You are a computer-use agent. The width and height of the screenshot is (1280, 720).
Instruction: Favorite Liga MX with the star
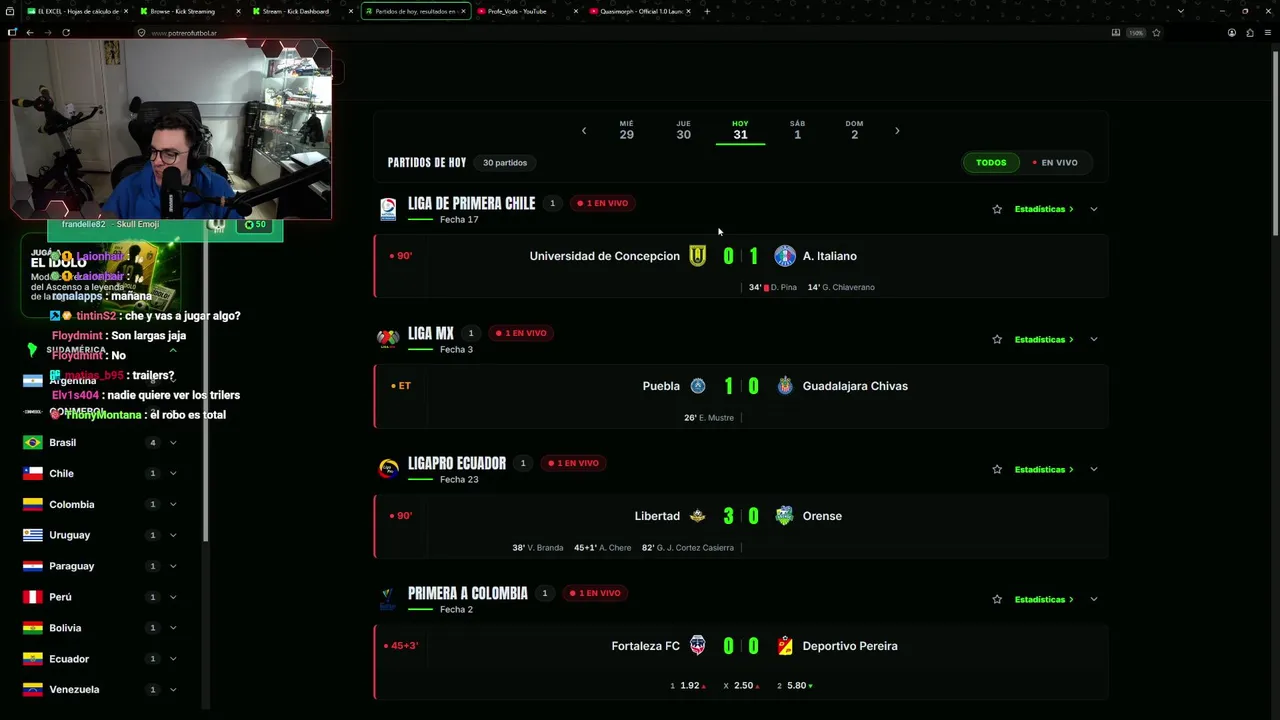997,339
